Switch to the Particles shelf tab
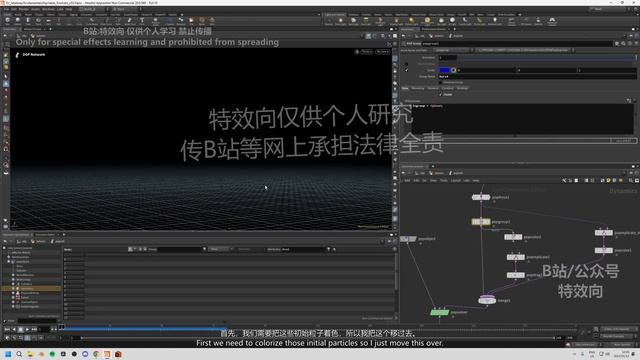Image resolution: width=640 pixels, height=360 pixels. 366,15
